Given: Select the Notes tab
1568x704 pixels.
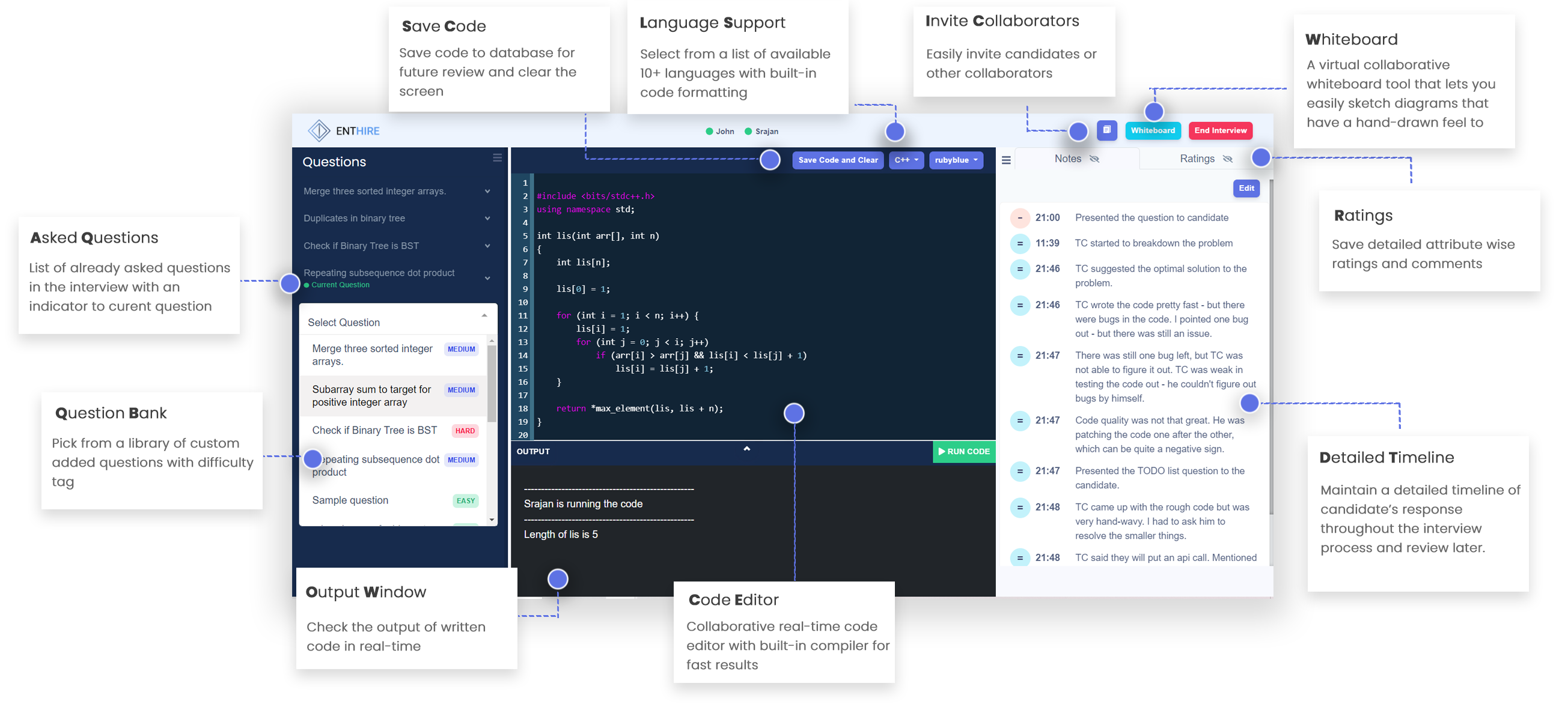Looking at the screenshot, I should point(1068,158).
